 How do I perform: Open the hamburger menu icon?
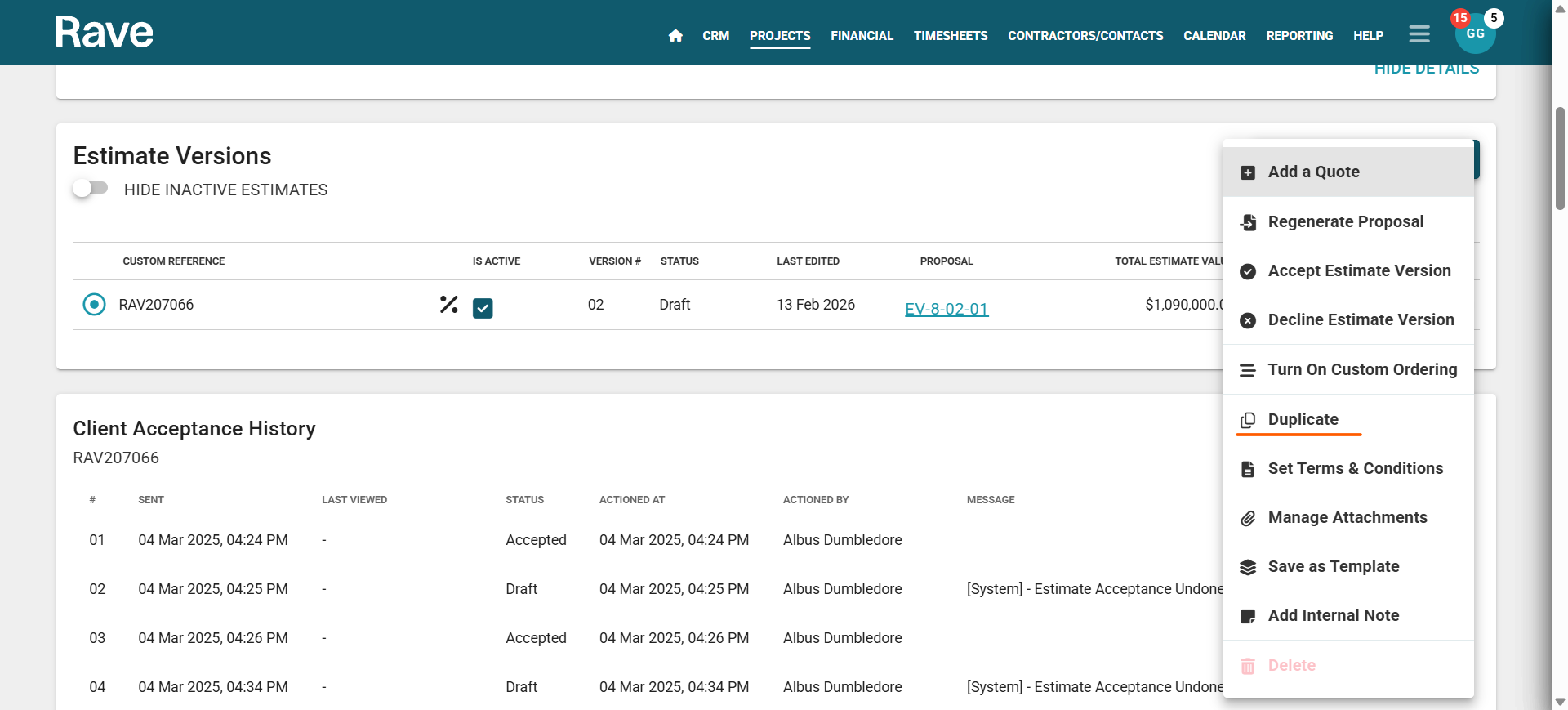click(1419, 34)
